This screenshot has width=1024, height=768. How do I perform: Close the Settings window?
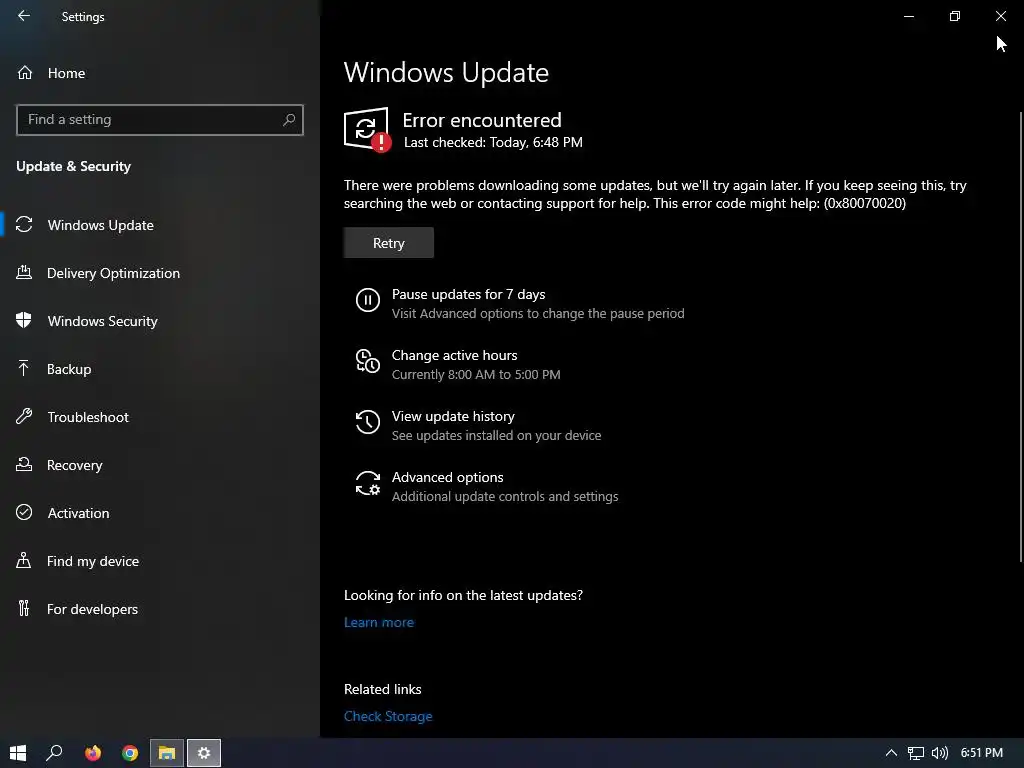click(x=1000, y=16)
